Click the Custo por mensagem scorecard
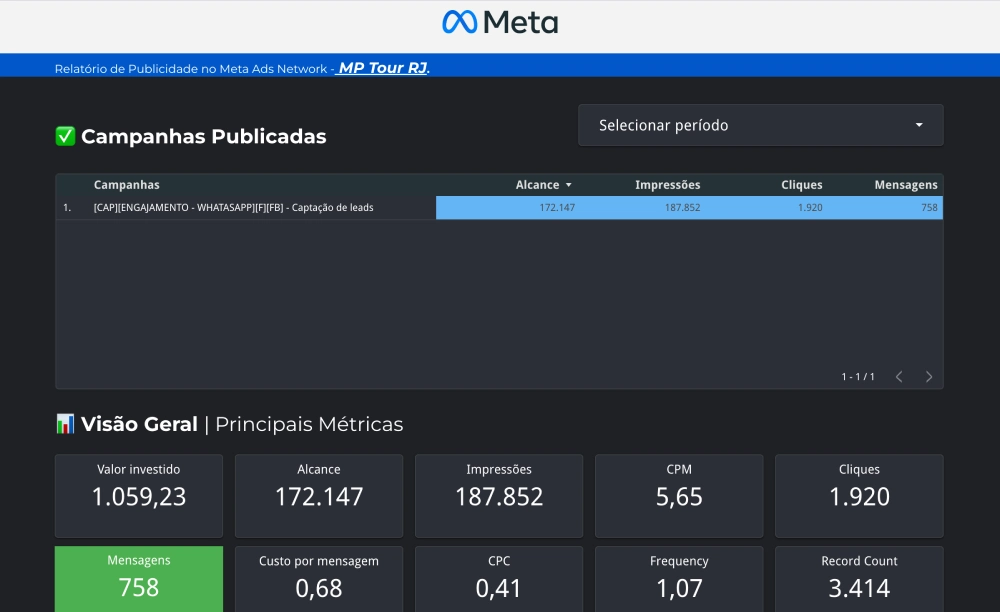Screen dimensions: 1000x612 (x=319, y=578)
